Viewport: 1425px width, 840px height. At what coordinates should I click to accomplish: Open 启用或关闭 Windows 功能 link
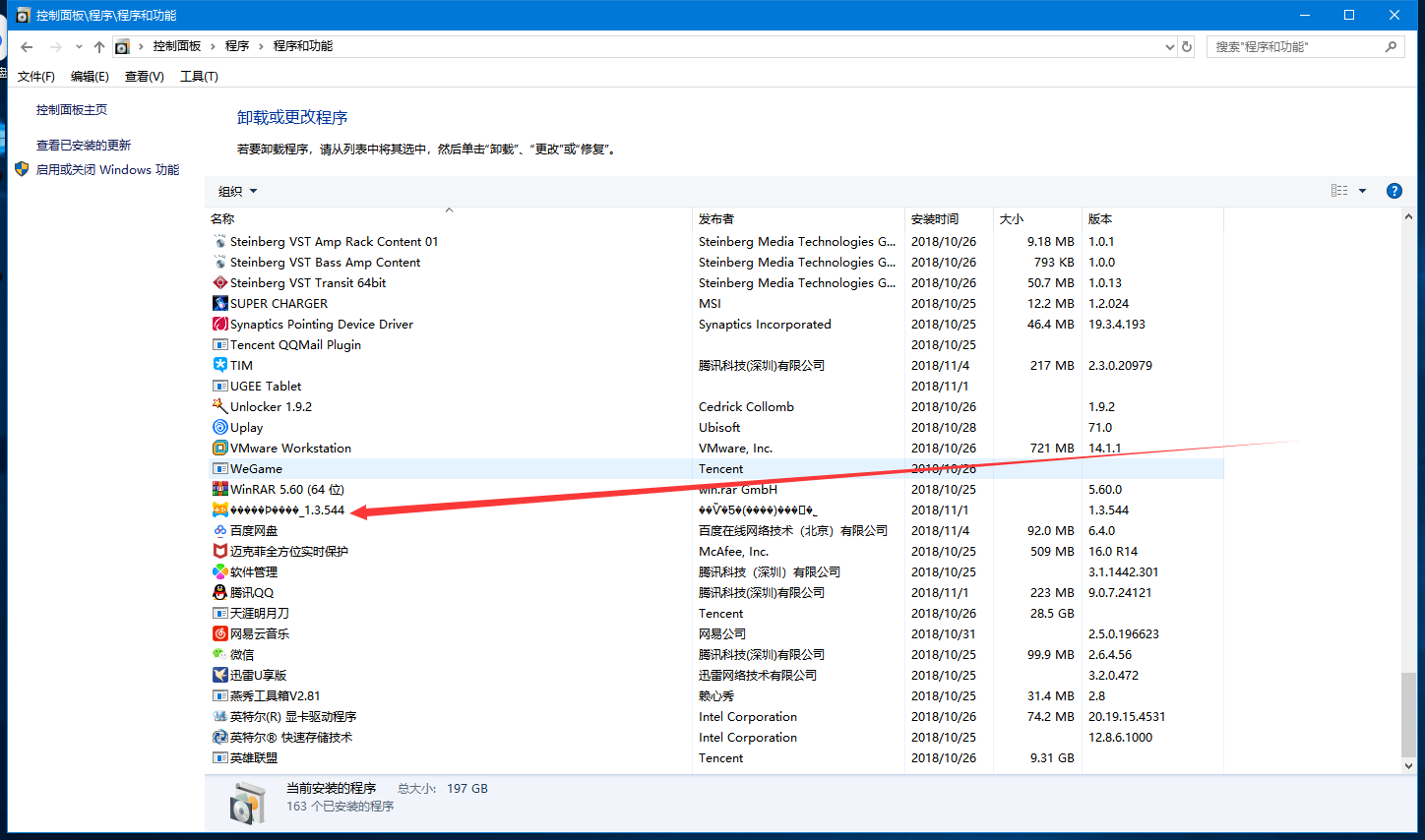107,169
